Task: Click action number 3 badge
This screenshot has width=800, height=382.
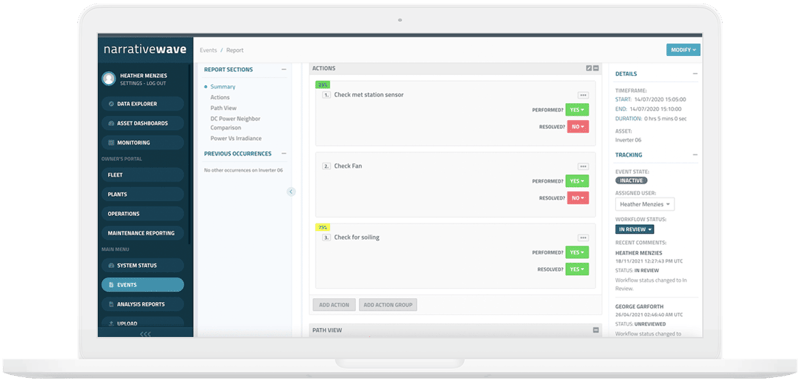Action: pyautogui.click(x=327, y=238)
